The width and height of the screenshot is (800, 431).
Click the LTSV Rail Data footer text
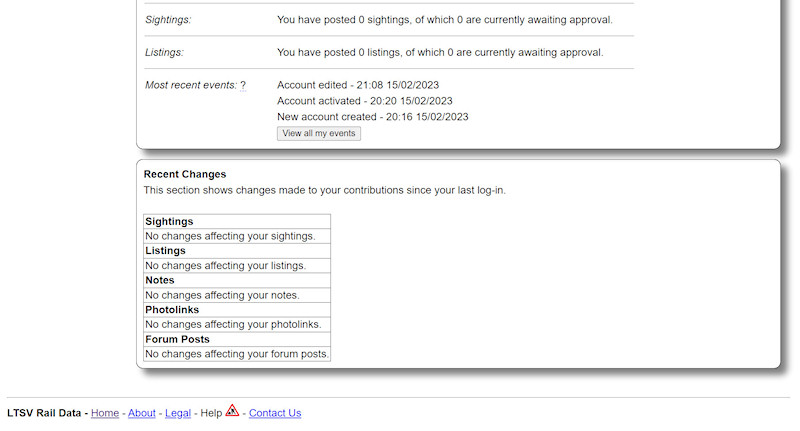45,413
